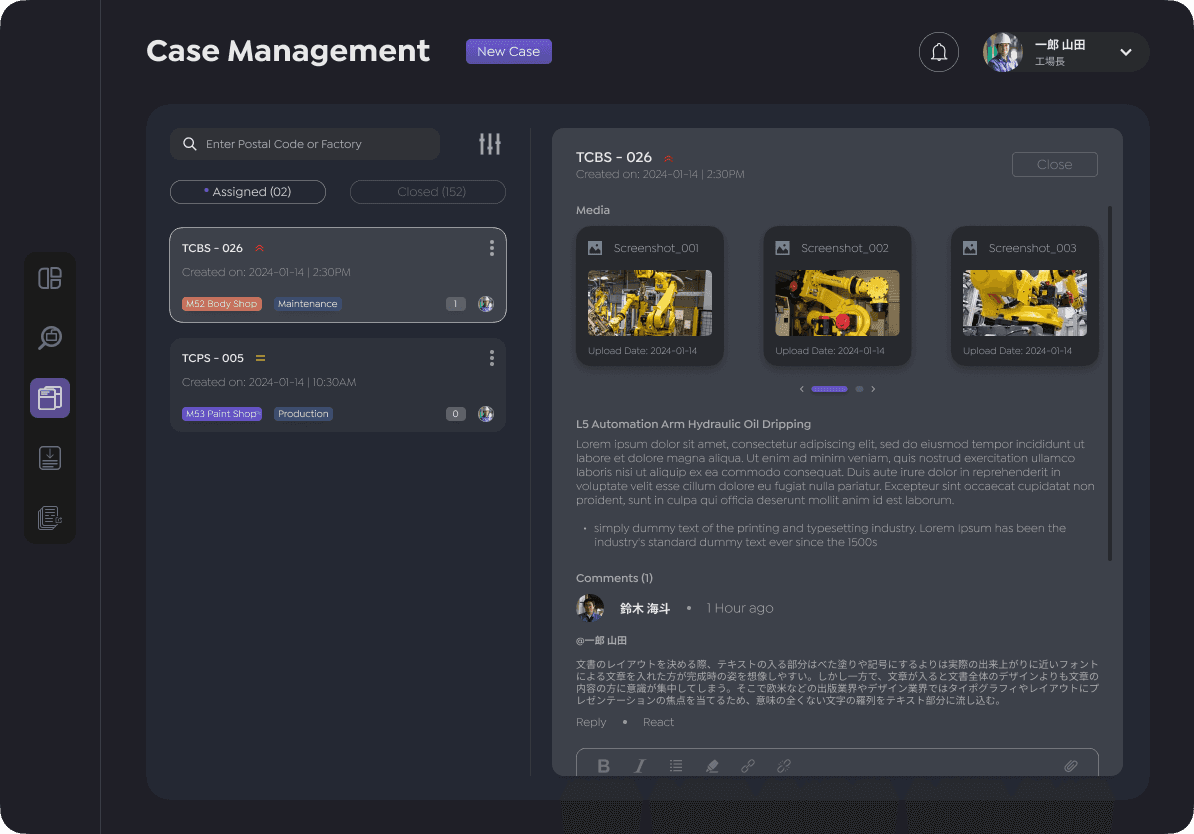This screenshot has height=834, width=1194.
Task: Open the dashboard panel from the sidebar
Action: pyautogui.click(x=50, y=278)
